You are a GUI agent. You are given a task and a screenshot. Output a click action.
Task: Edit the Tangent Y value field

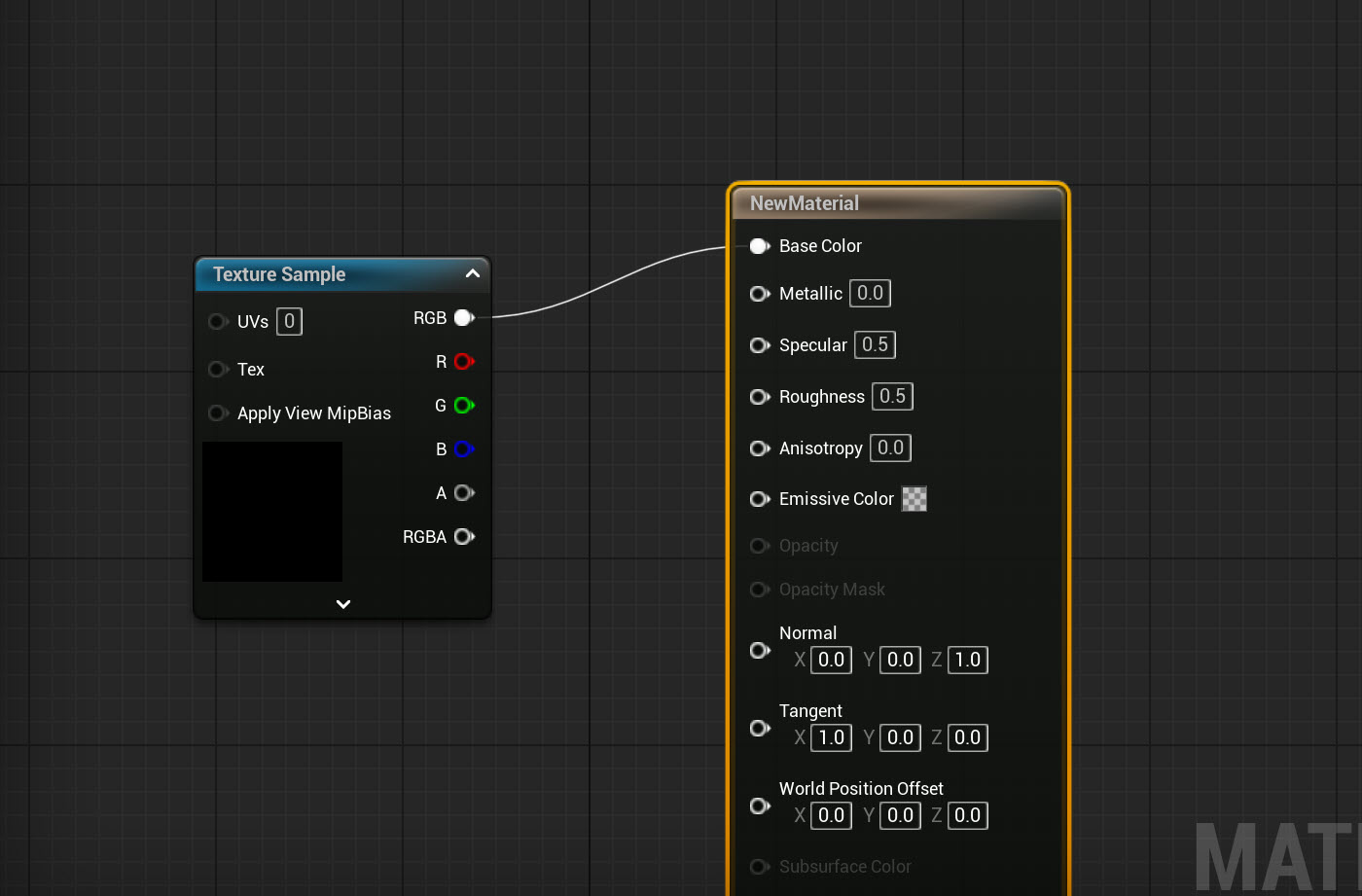(x=901, y=737)
